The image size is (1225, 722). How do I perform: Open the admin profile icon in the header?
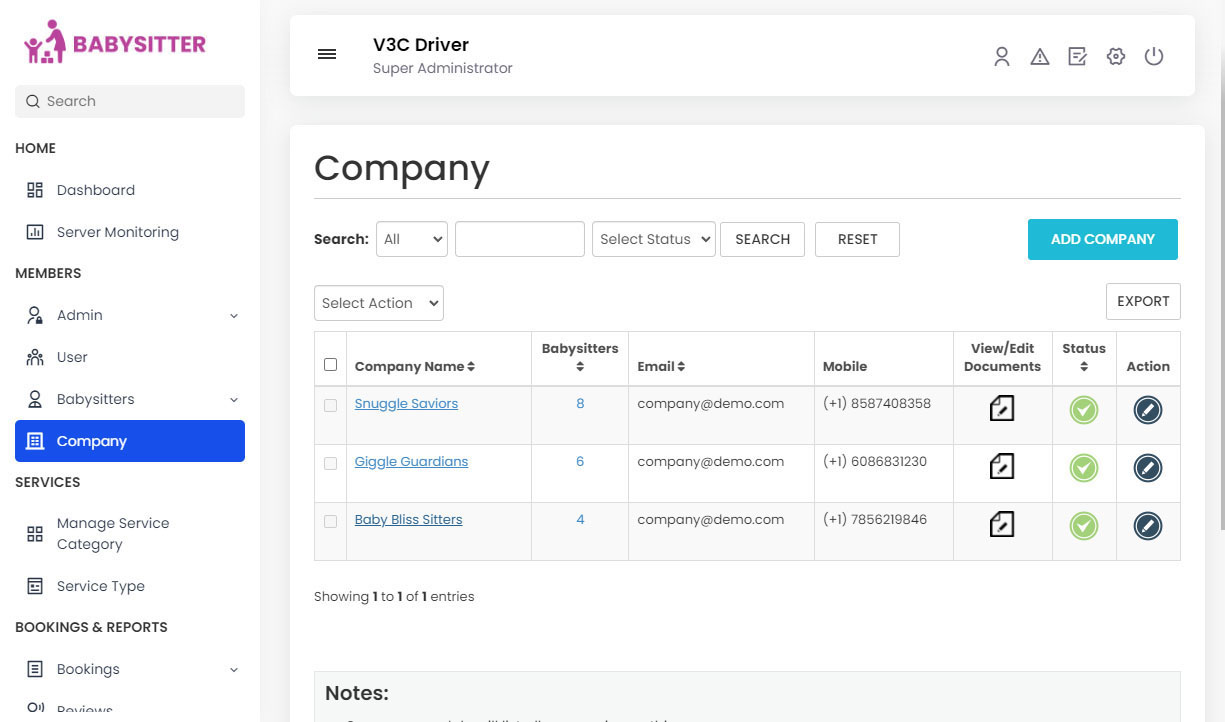(1002, 57)
